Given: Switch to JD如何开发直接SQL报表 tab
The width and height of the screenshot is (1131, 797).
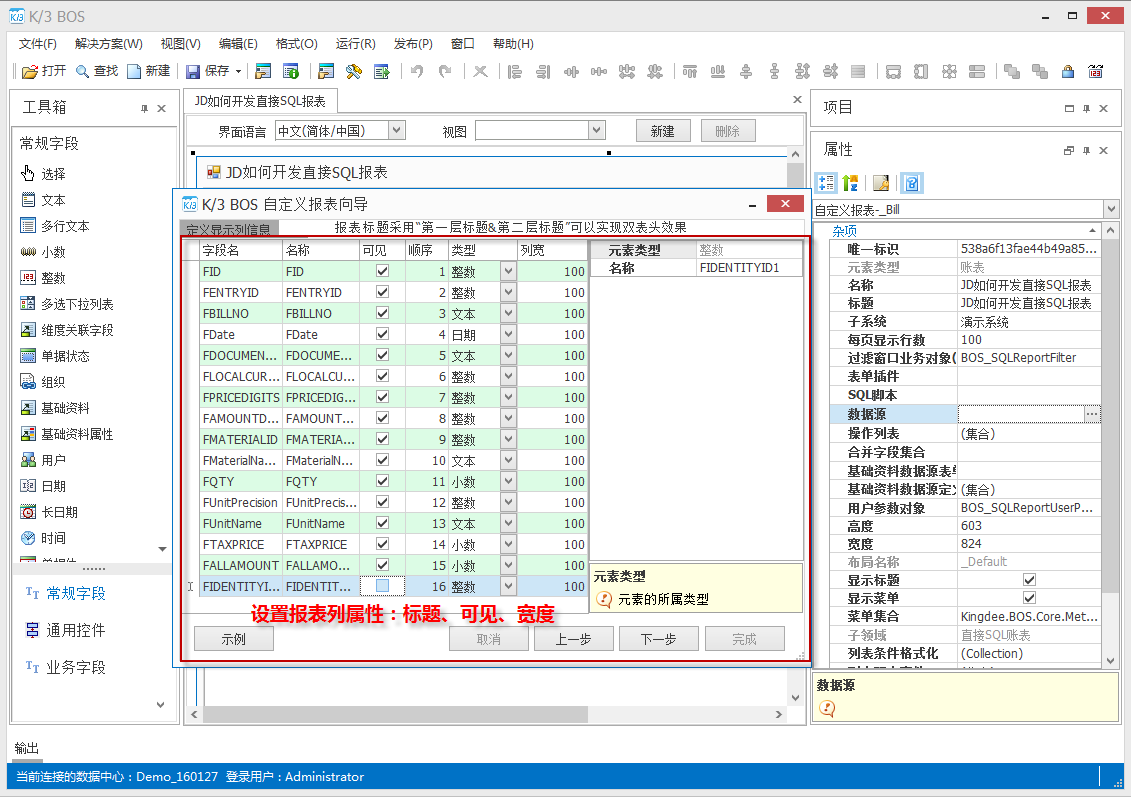Looking at the screenshot, I should [x=260, y=101].
